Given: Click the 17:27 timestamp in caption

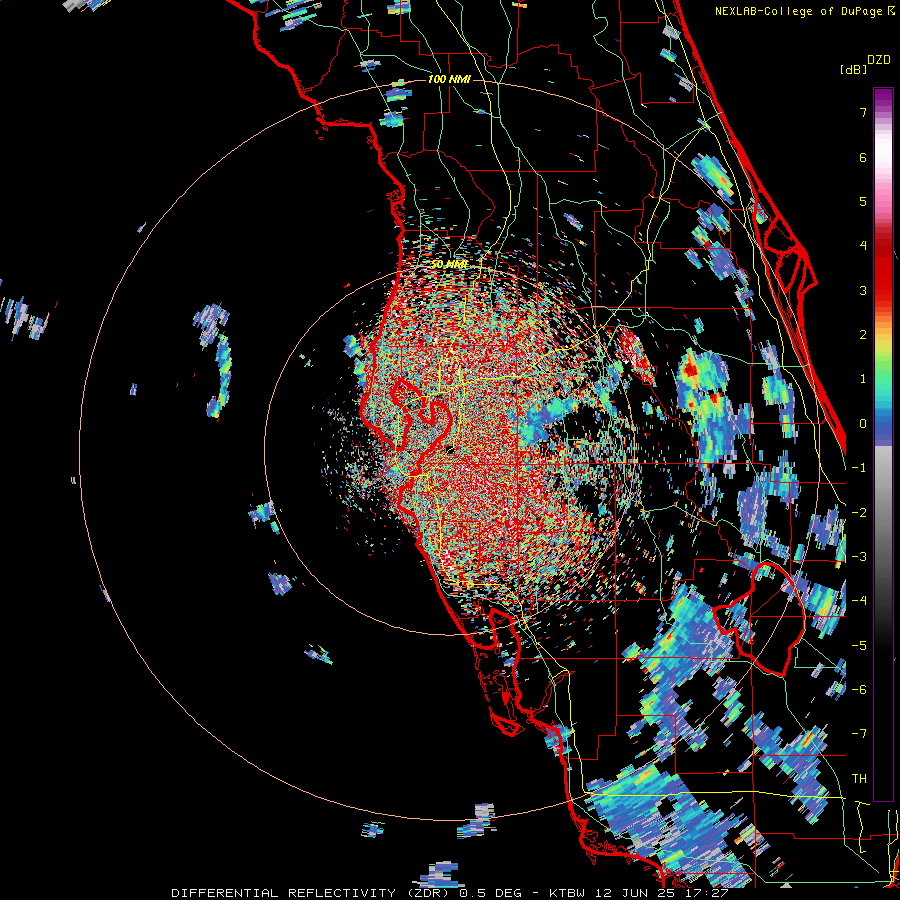Looking at the screenshot, I should pos(708,893).
